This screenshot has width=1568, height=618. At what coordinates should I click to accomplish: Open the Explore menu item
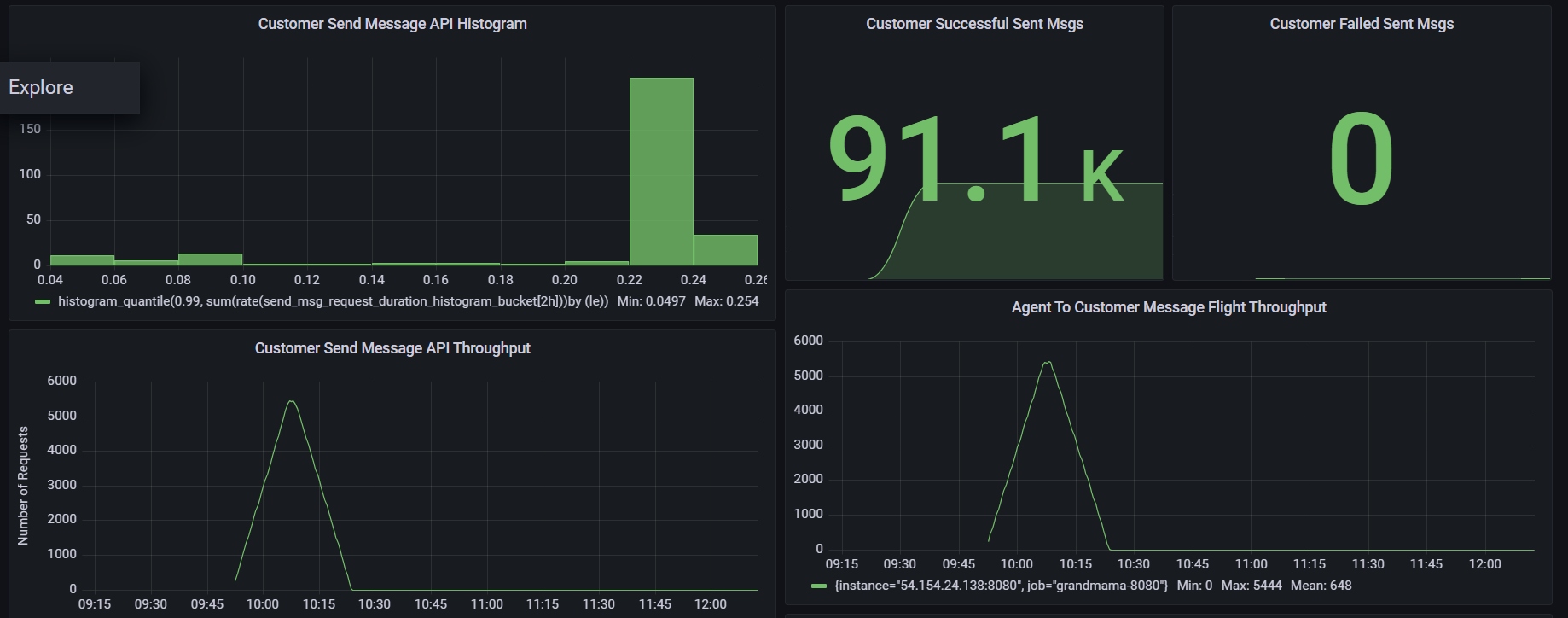(x=41, y=87)
